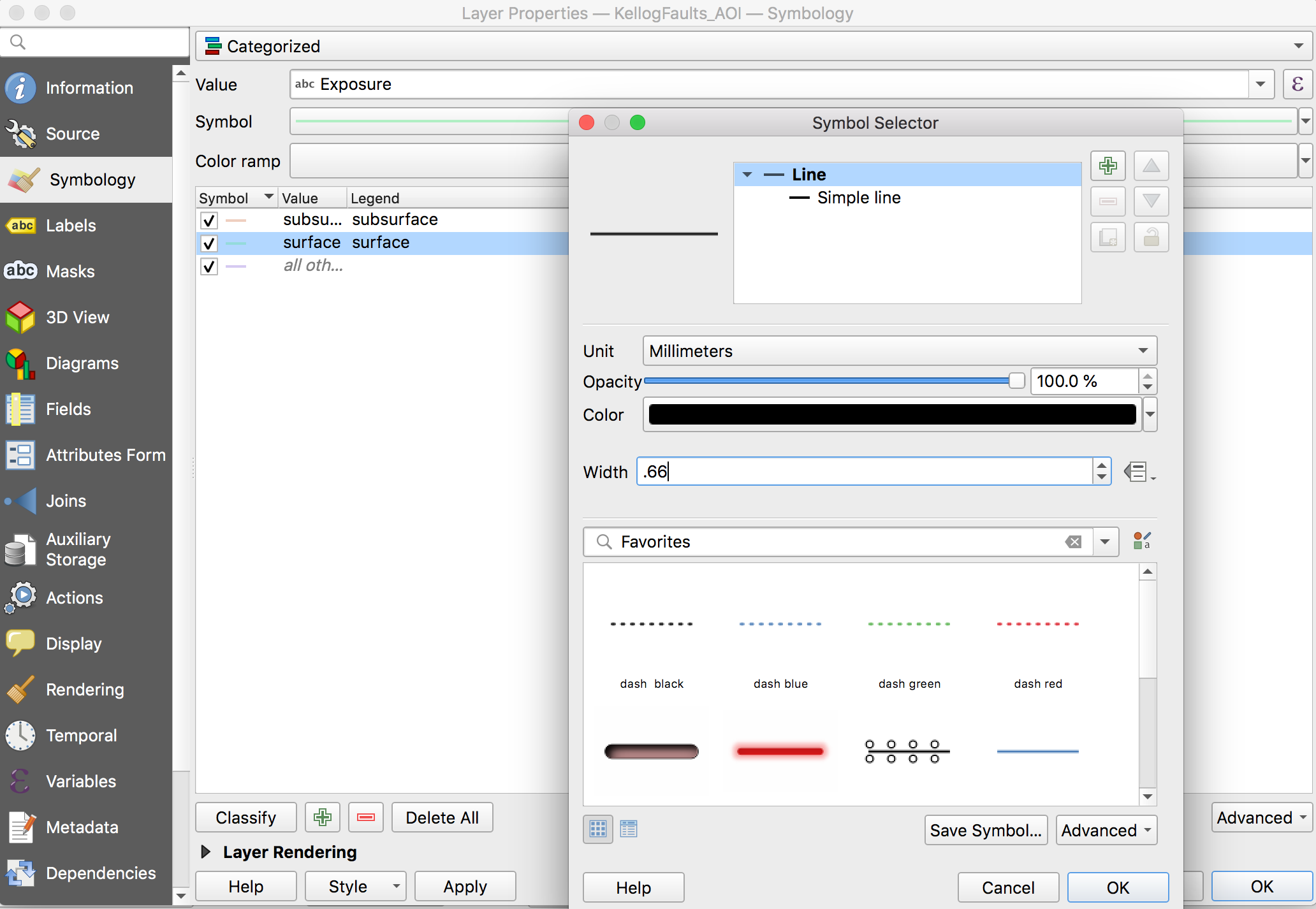Click the lock symbol layer icon
This screenshot has height=909, width=1316.
[1151, 238]
